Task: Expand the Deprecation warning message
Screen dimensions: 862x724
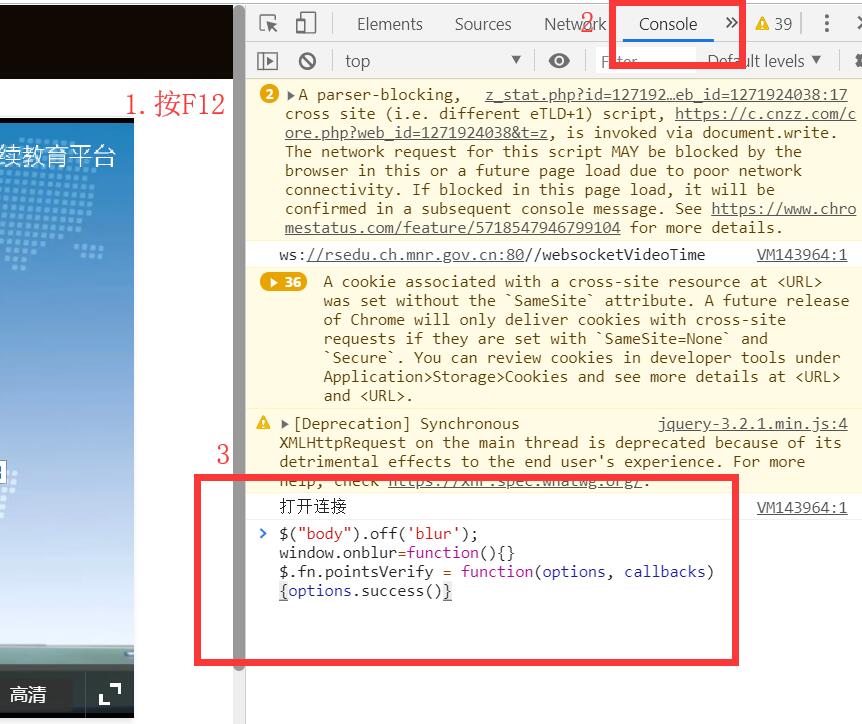Action: click(285, 424)
